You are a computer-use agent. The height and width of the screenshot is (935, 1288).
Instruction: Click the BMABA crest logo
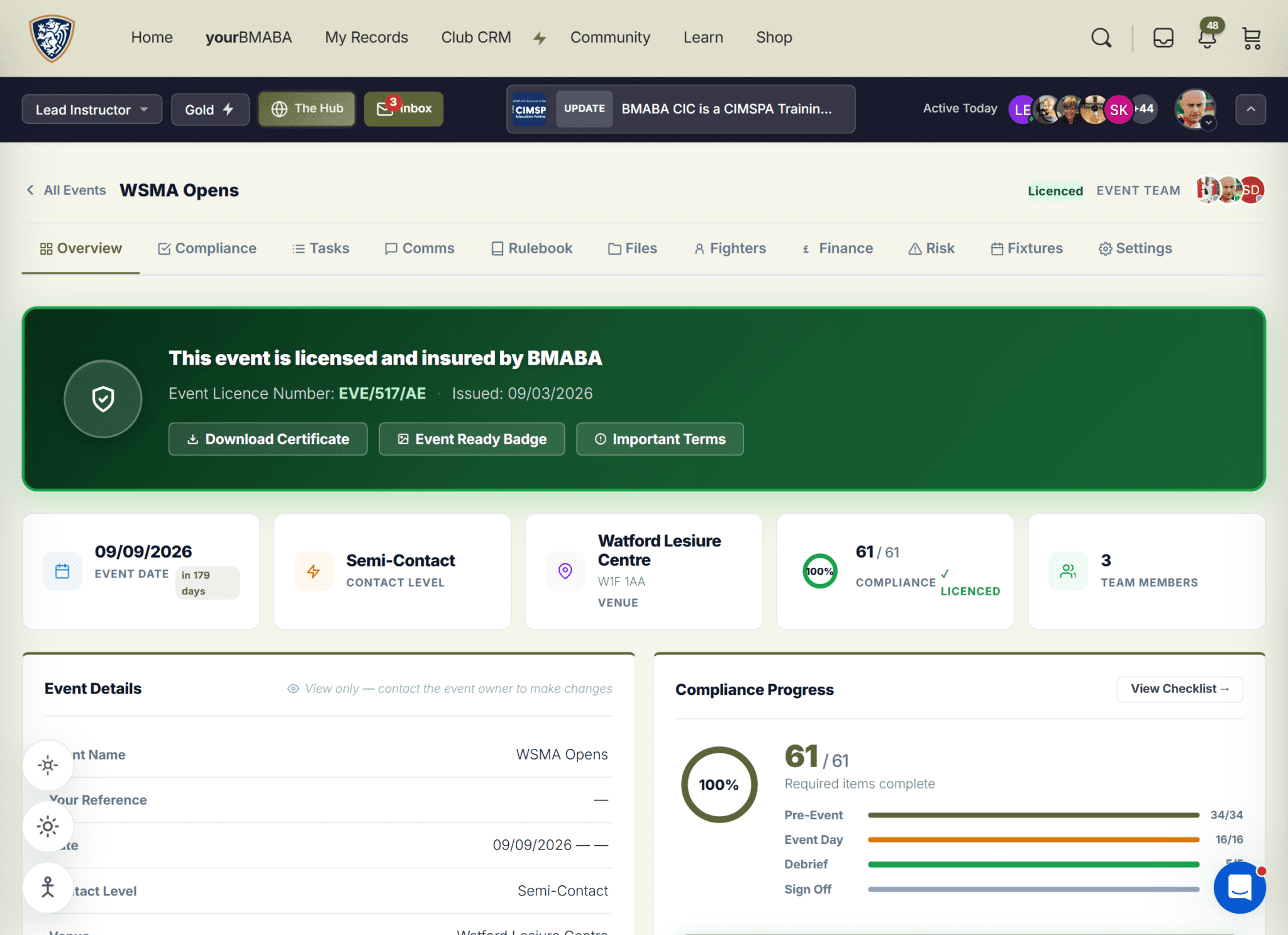pos(52,38)
